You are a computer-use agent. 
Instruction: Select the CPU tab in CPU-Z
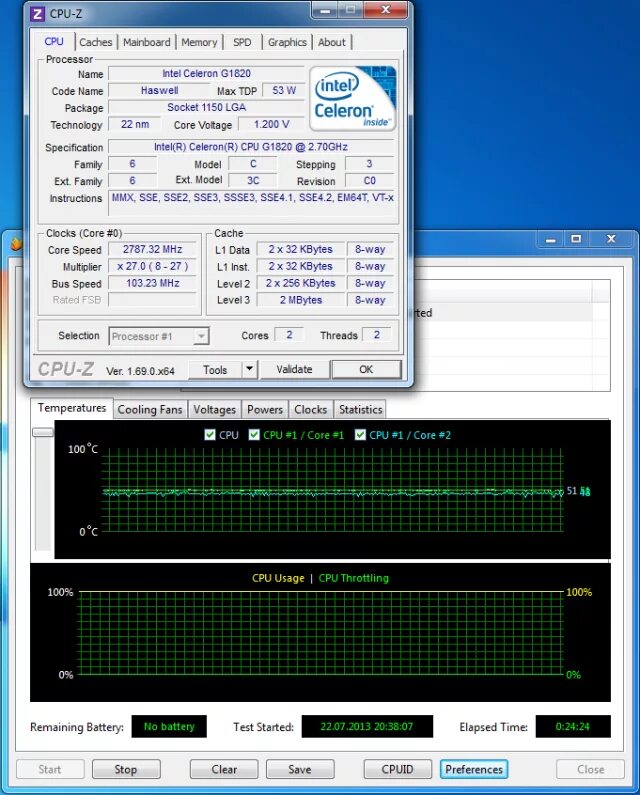(x=54, y=42)
